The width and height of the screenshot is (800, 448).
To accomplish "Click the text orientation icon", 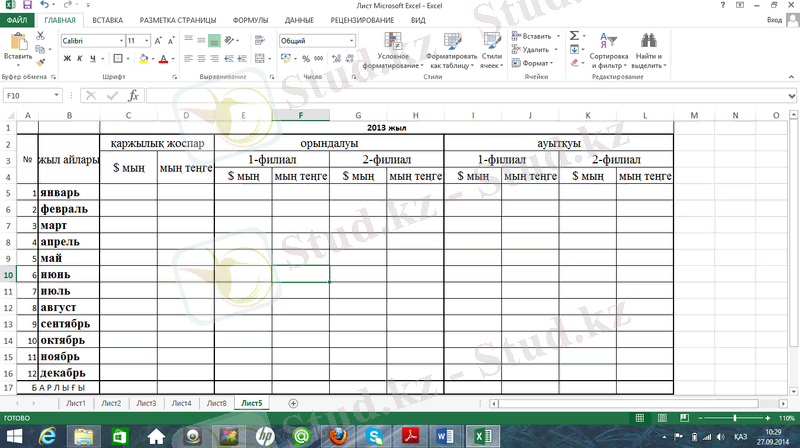I will (x=230, y=40).
